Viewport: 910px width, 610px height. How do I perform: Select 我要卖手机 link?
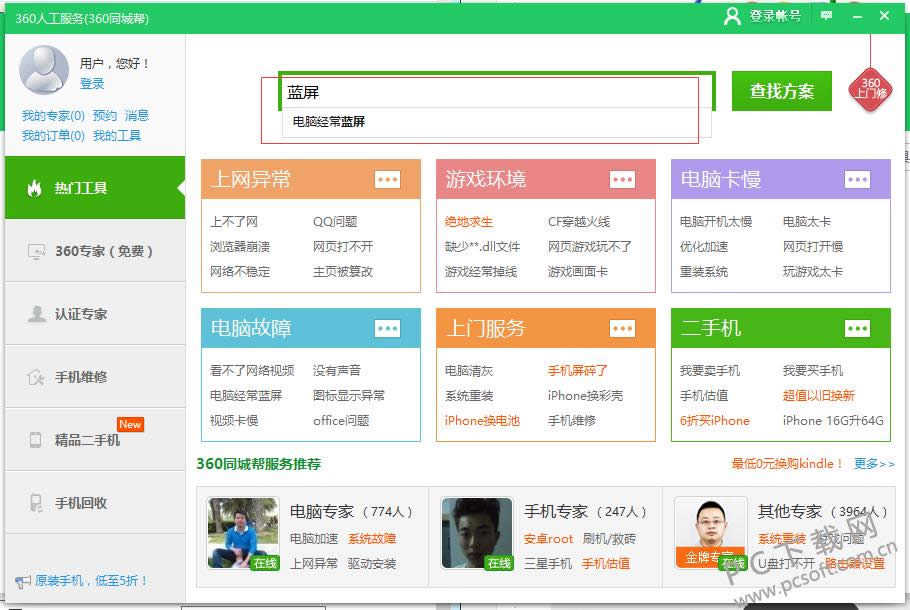(709, 370)
